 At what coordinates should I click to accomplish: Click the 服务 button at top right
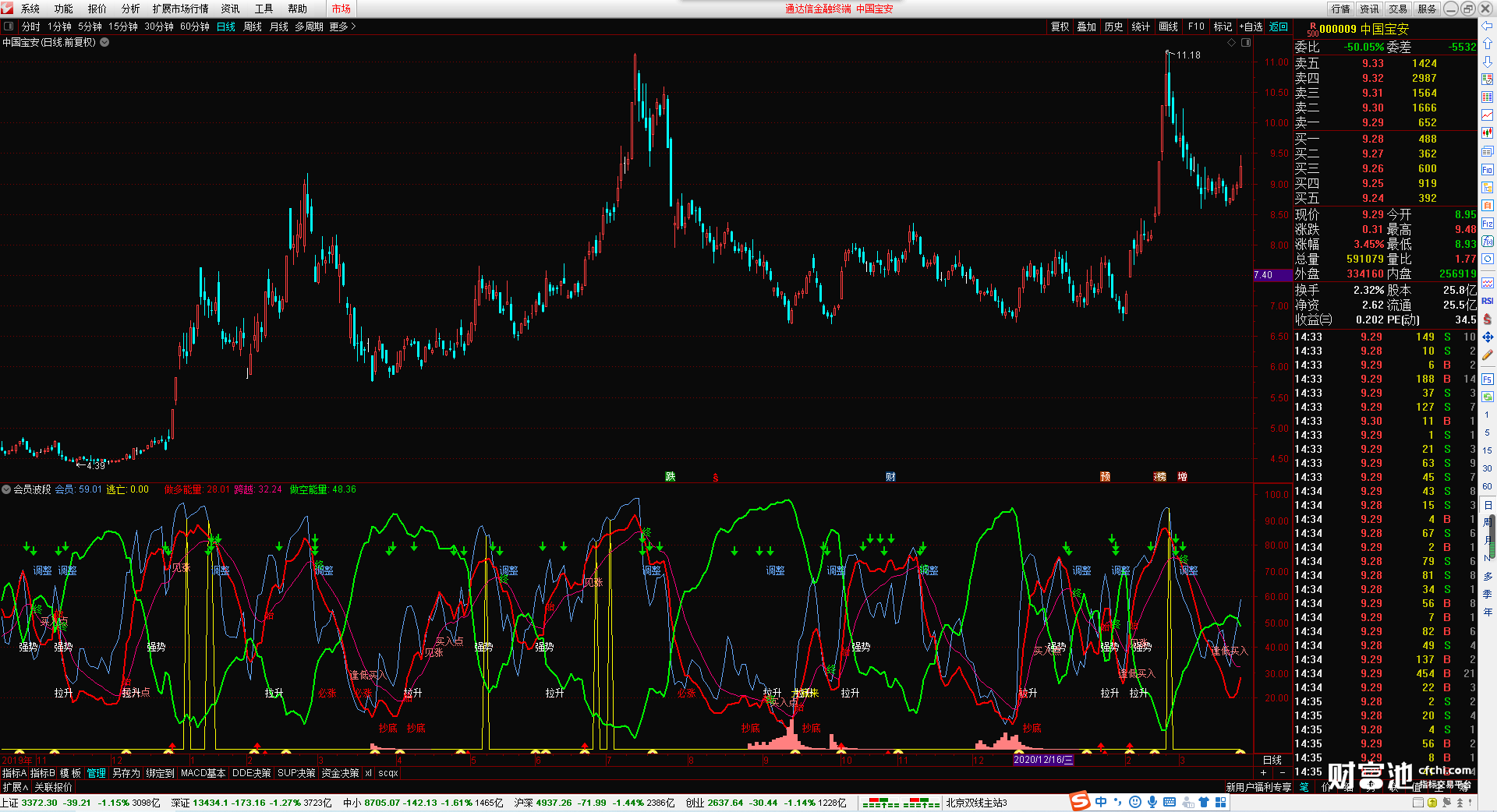point(1427,9)
